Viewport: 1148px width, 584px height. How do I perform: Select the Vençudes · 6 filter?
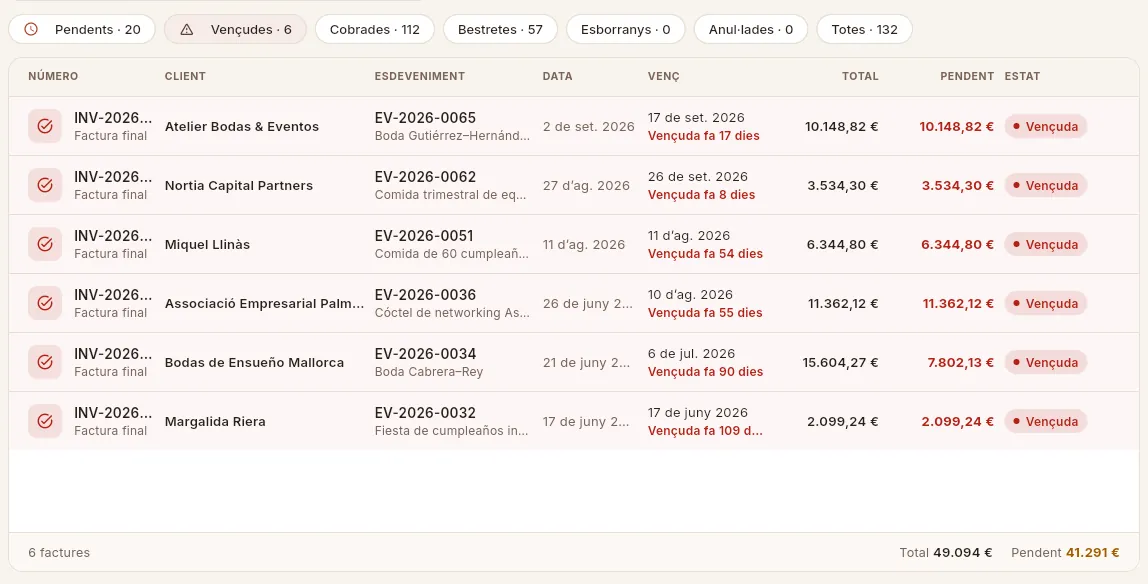tap(235, 29)
